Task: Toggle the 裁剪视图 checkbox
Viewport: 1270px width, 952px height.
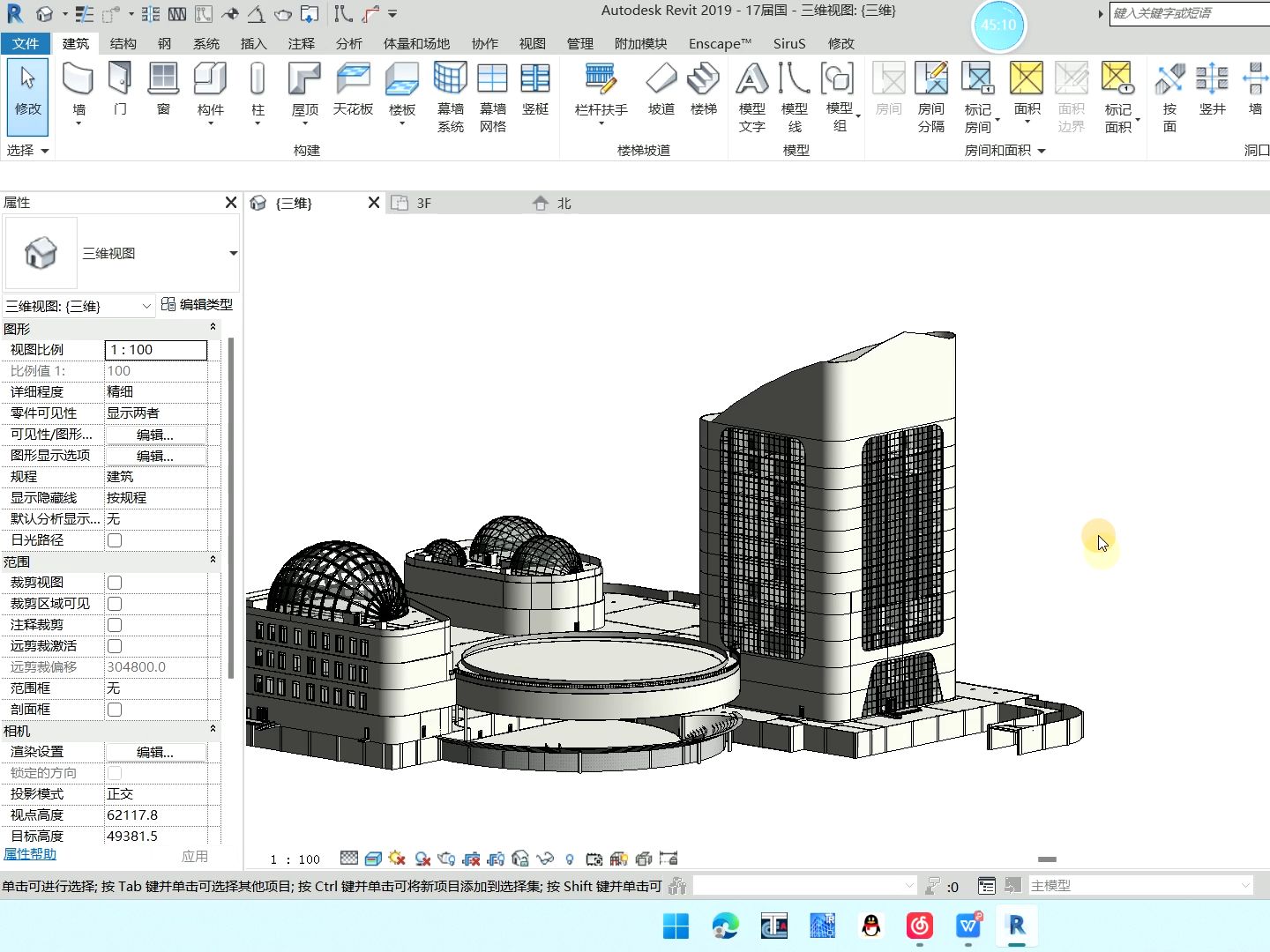Action: 115,583
